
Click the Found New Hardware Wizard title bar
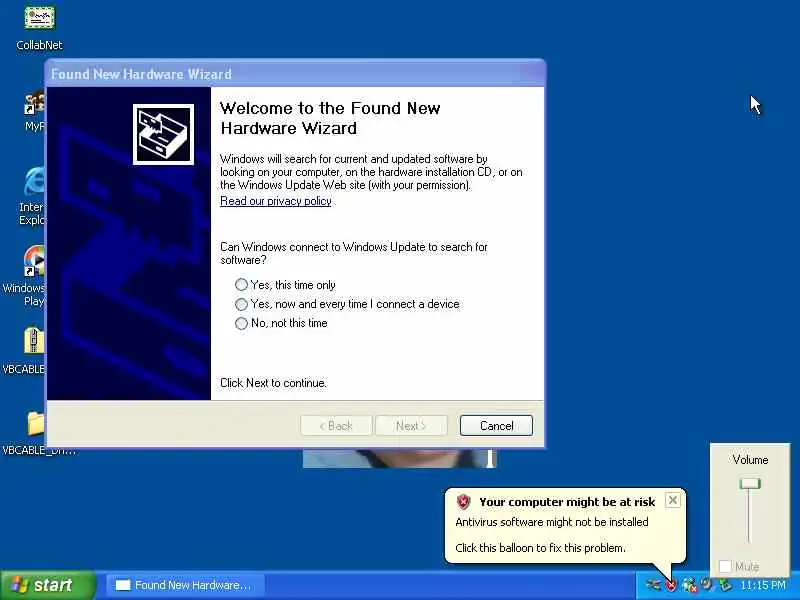295,74
